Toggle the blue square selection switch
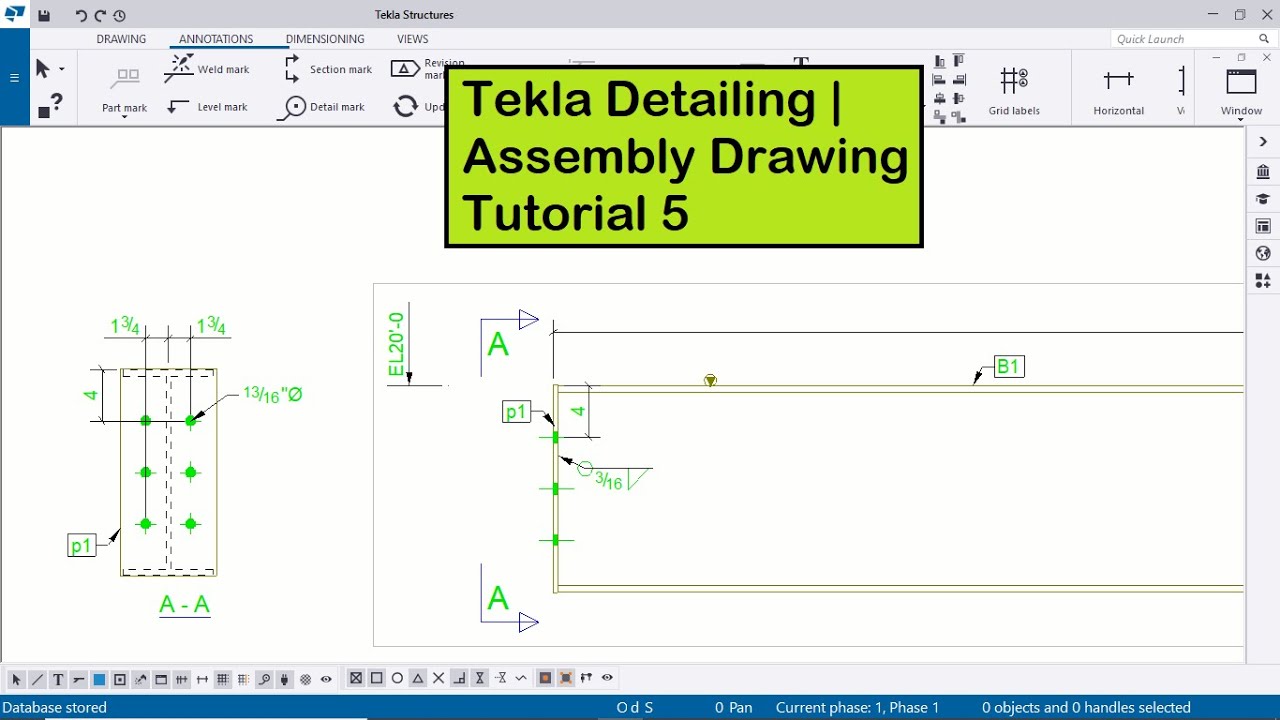Viewport: 1280px width, 720px height. [x=99, y=679]
